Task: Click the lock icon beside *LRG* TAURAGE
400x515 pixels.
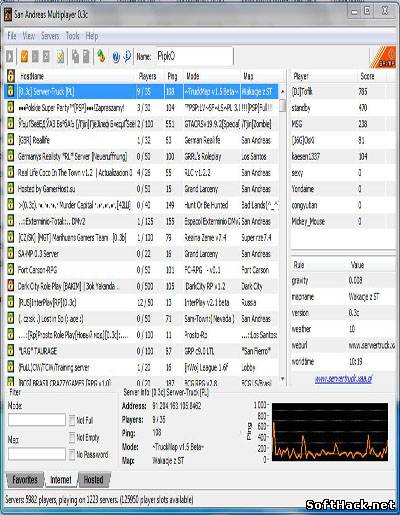Action: point(11,351)
